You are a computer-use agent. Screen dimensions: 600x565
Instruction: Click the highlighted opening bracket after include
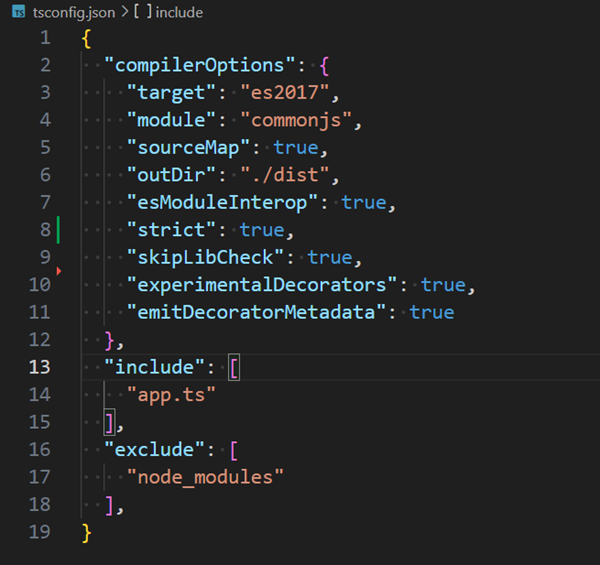234,368
